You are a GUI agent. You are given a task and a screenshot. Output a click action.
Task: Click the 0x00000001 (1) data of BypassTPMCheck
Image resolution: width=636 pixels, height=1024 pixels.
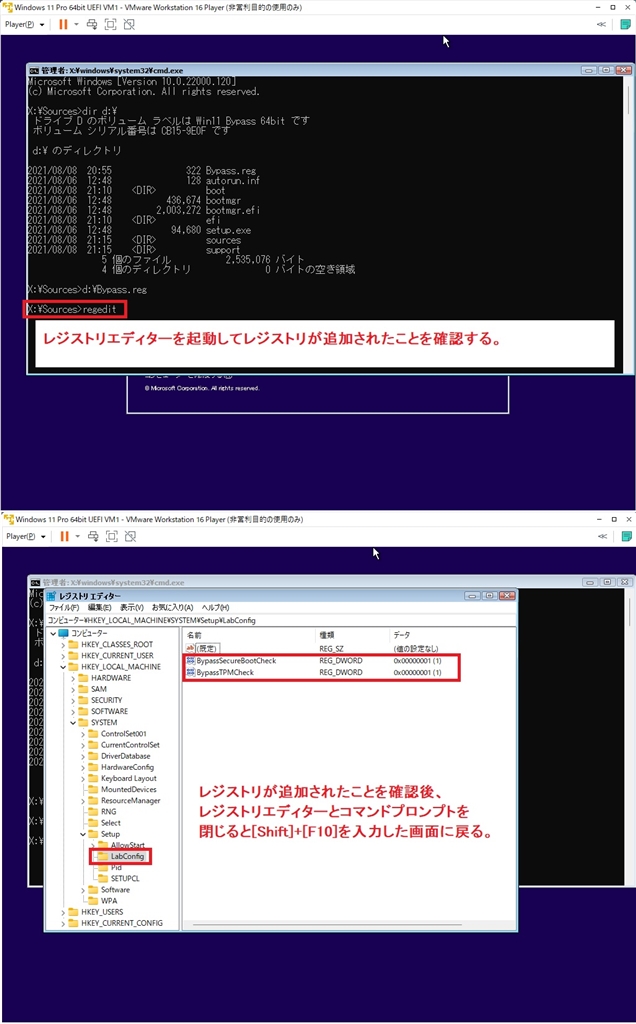(417, 672)
